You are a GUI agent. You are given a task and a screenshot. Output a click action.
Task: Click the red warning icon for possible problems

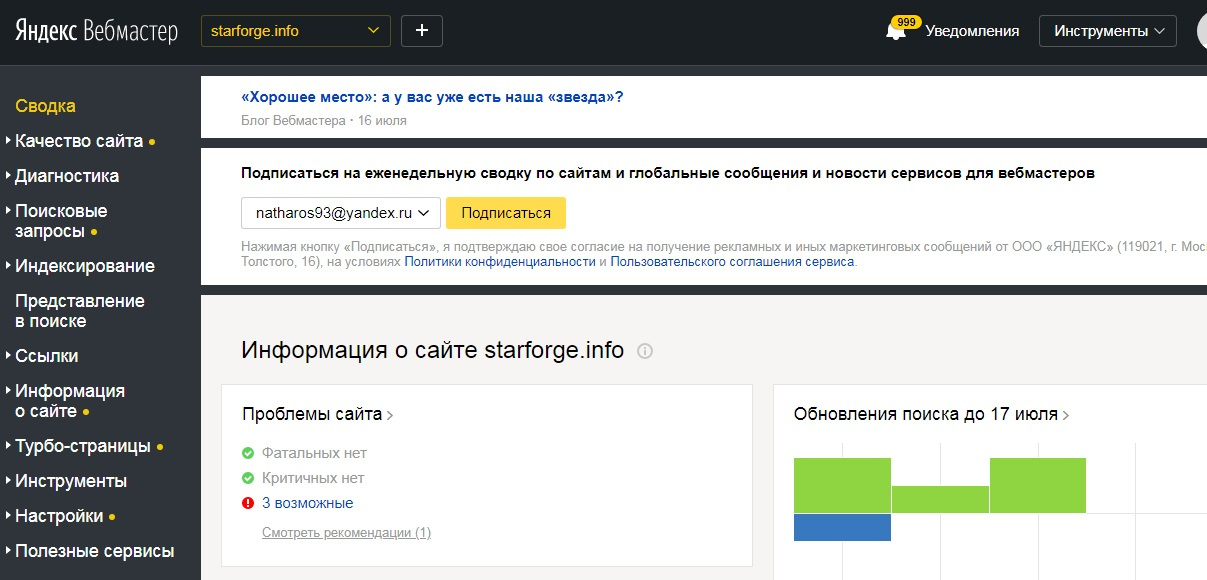(x=248, y=503)
